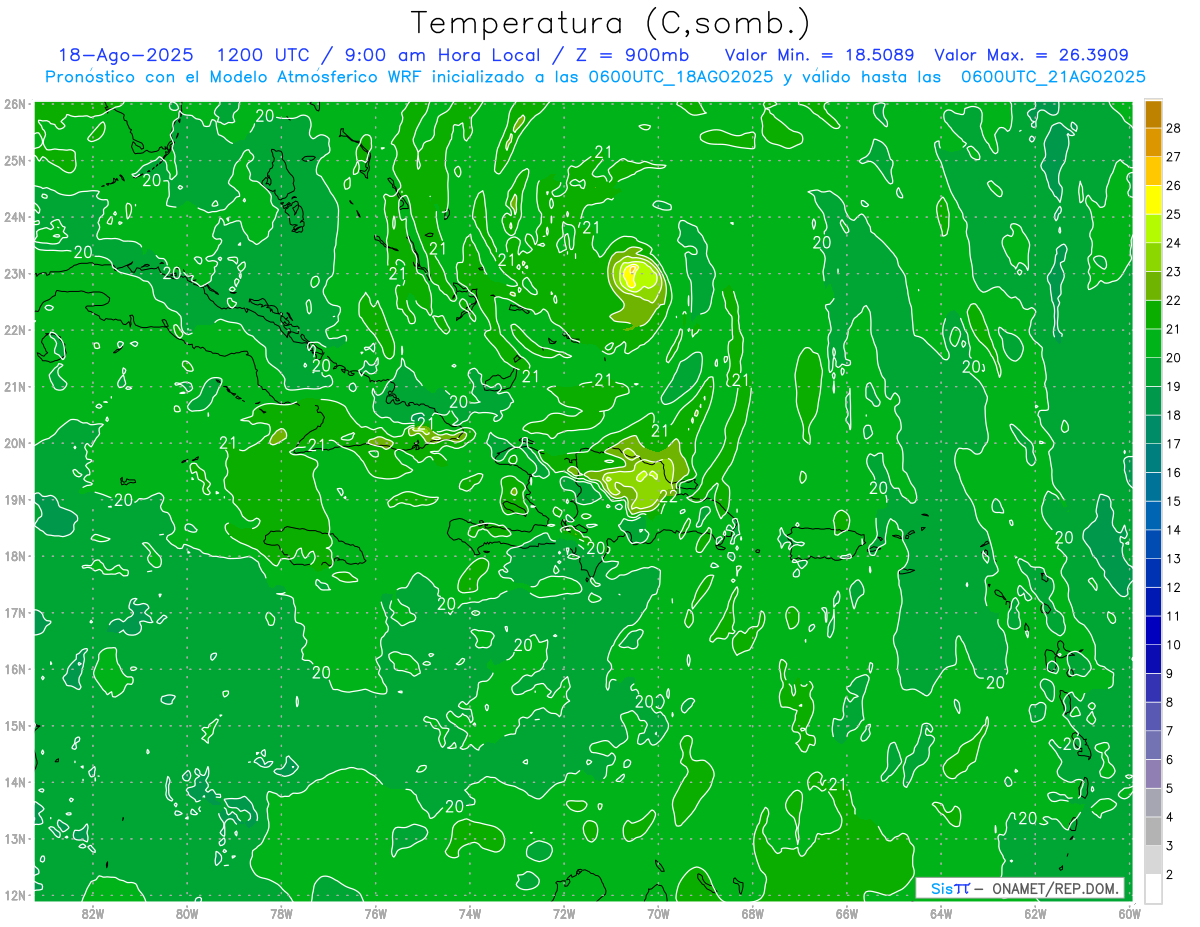Click the "24N" latitude axis label
Screen dimensions: 1200x927
tap(15, 217)
